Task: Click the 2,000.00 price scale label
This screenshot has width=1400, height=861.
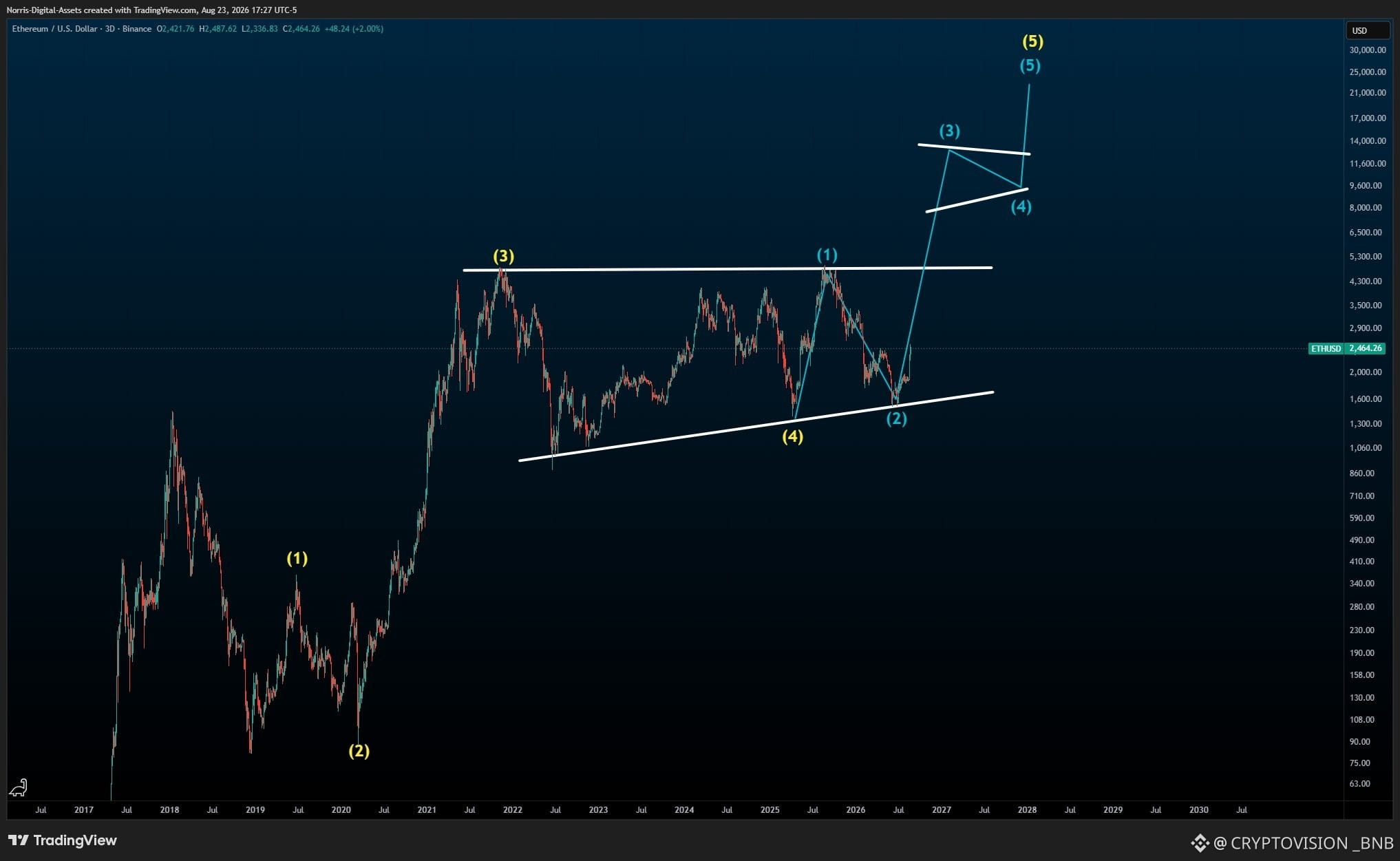Action: 1366,372
